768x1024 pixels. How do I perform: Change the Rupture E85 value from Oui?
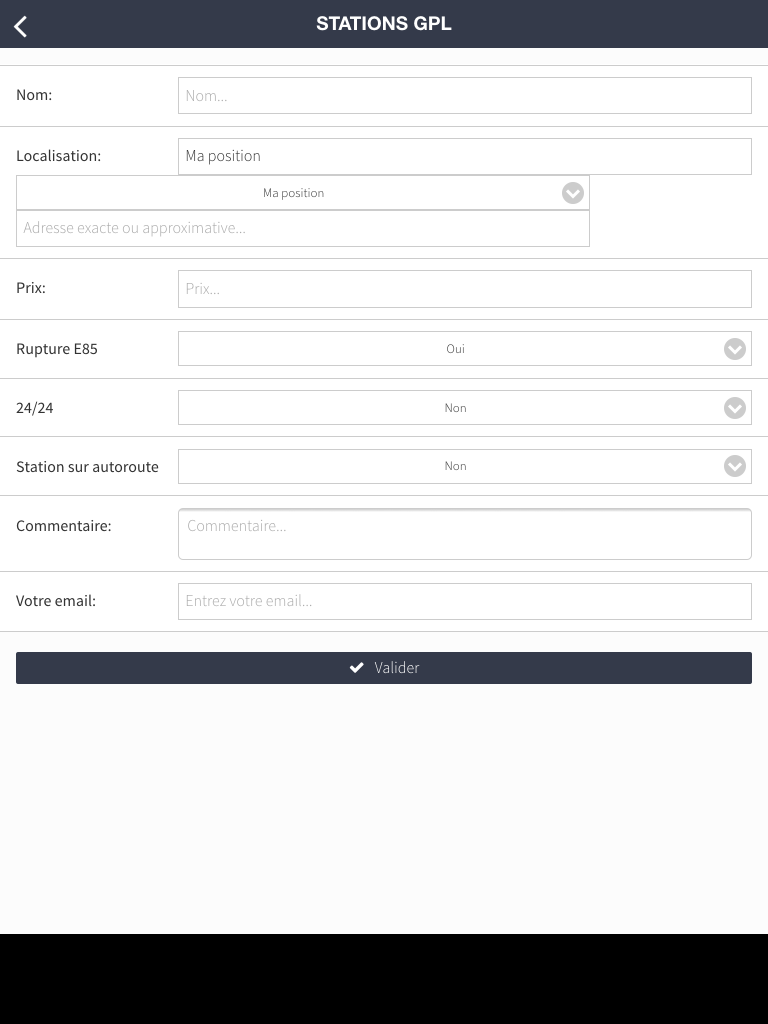[x=465, y=349]
